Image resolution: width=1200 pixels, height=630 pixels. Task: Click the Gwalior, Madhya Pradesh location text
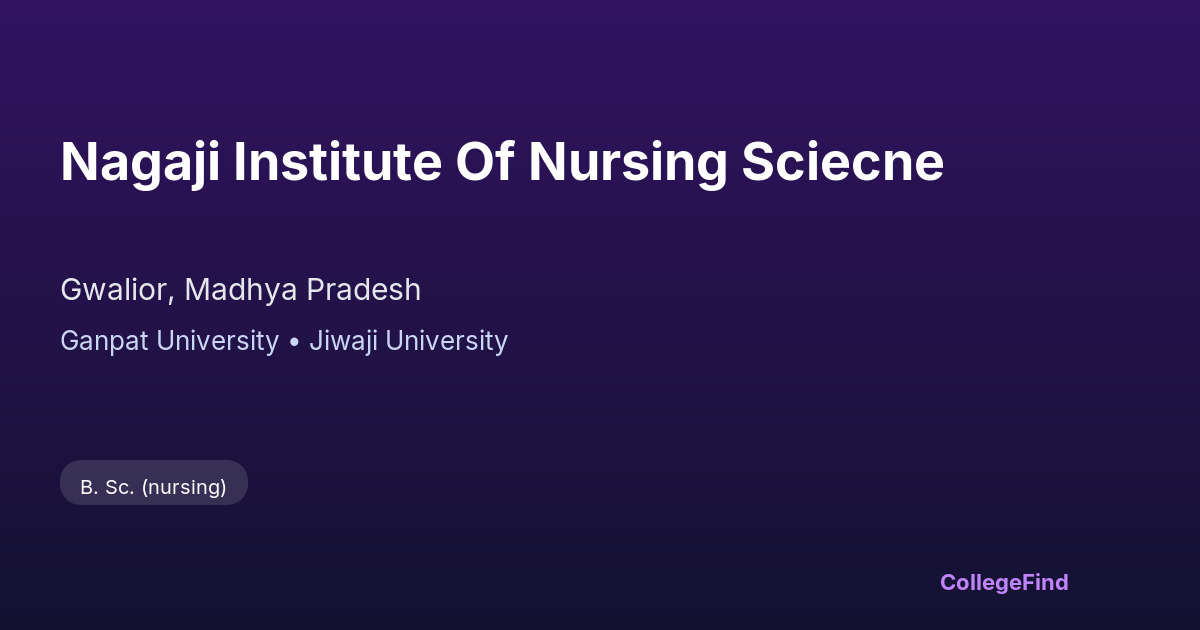coord(240,290)
